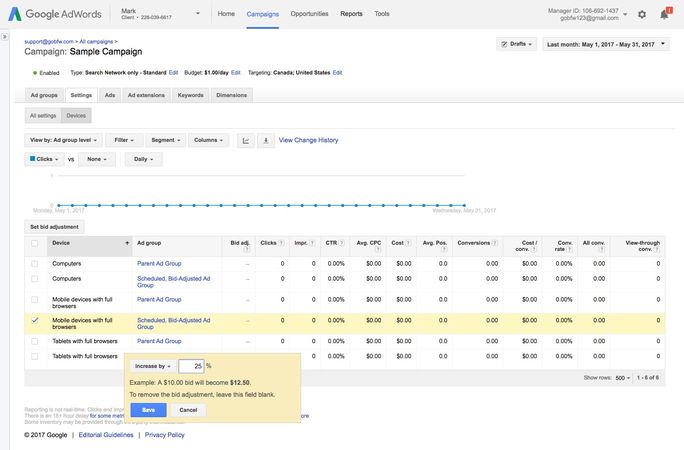Click the Google AdWords logo

pyautogui.click(x=55, y=14)
